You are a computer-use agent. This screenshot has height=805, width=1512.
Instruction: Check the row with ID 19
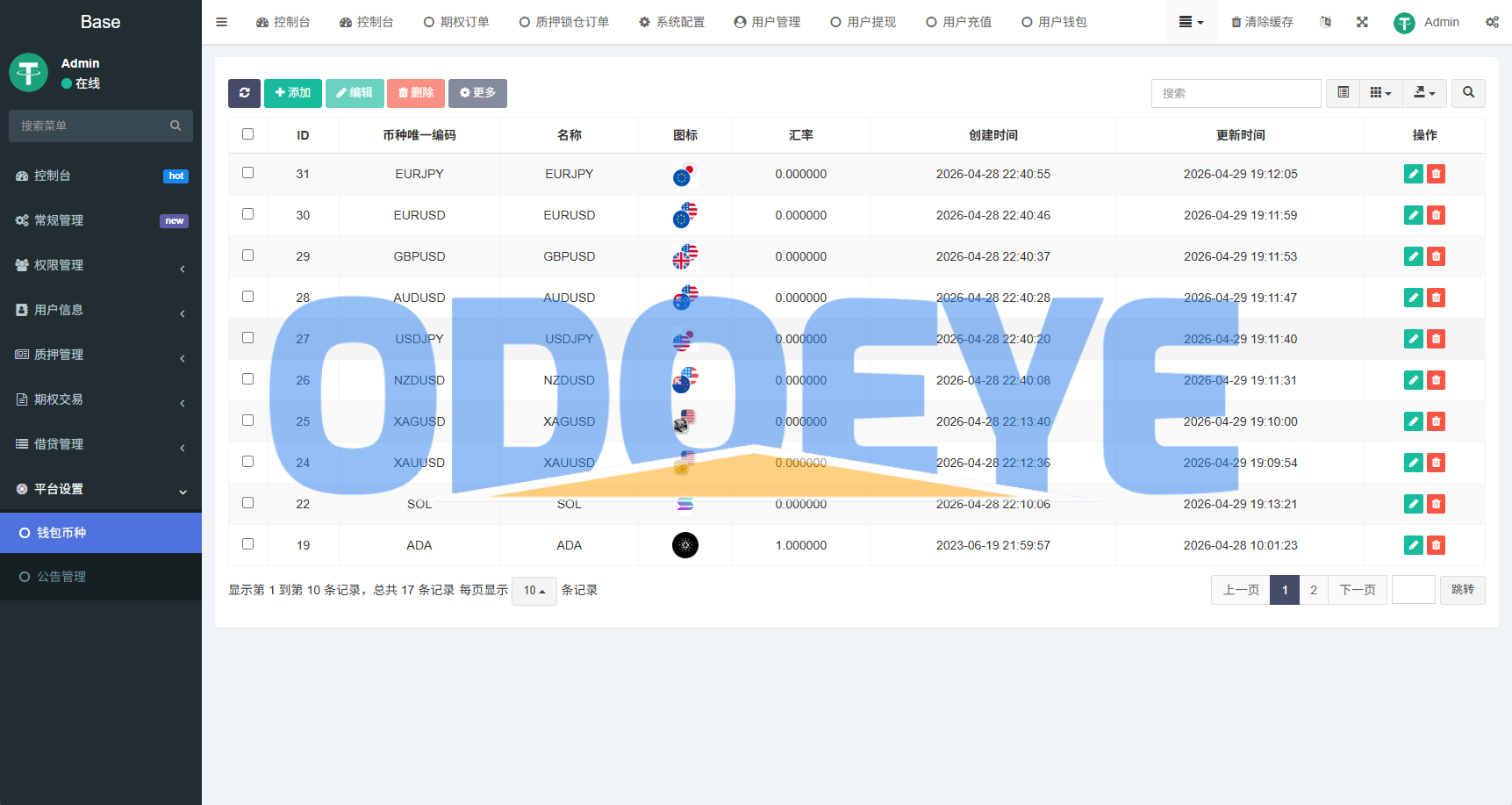tap(247, 544)
